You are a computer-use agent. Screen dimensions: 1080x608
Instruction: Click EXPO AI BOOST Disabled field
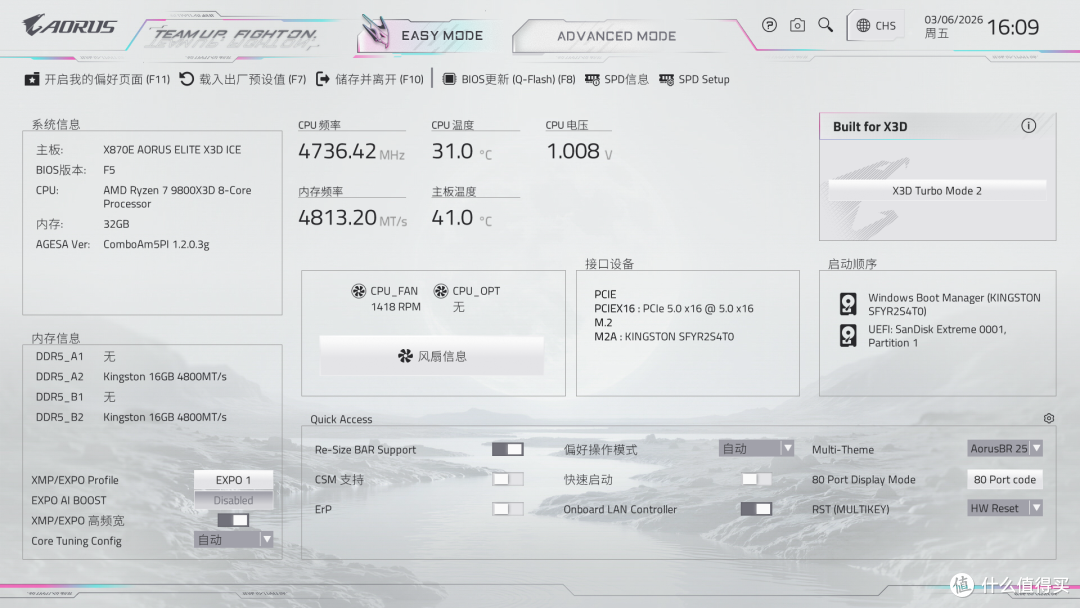click(233, 500)
